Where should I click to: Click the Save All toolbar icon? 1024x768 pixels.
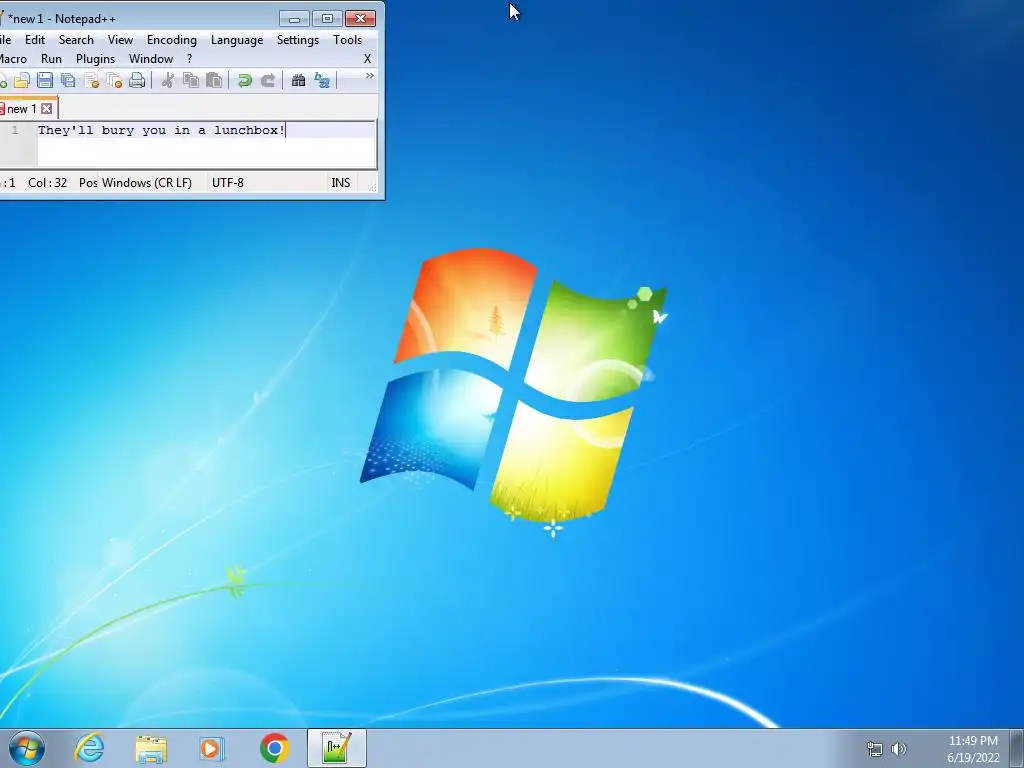click(x=68, y=80)
